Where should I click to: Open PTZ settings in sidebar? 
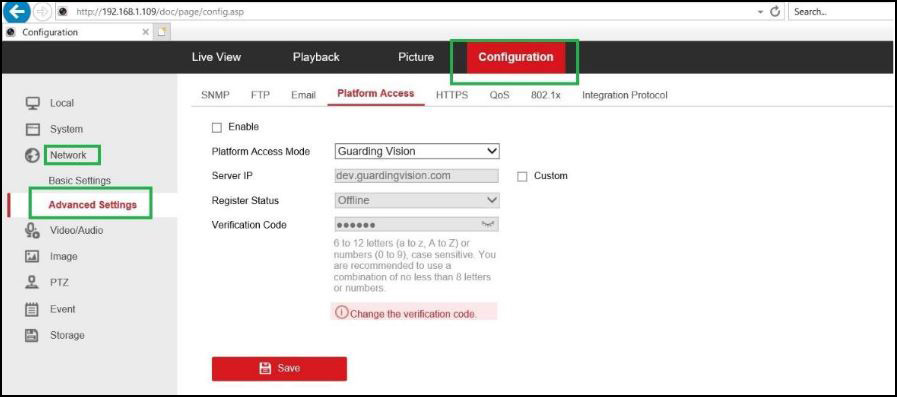(x=59, y=283)
